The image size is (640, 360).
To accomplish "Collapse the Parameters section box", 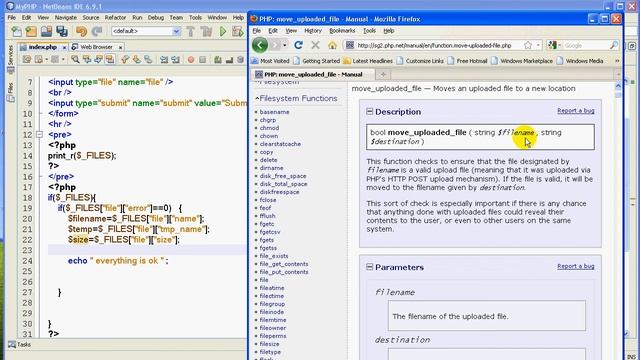I will [x=369, y=267].
